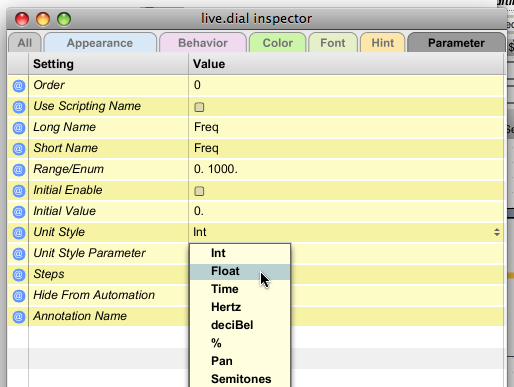Click the @ icon beside Initial Enable
The image size is (514, 387).
click(19, 191)
